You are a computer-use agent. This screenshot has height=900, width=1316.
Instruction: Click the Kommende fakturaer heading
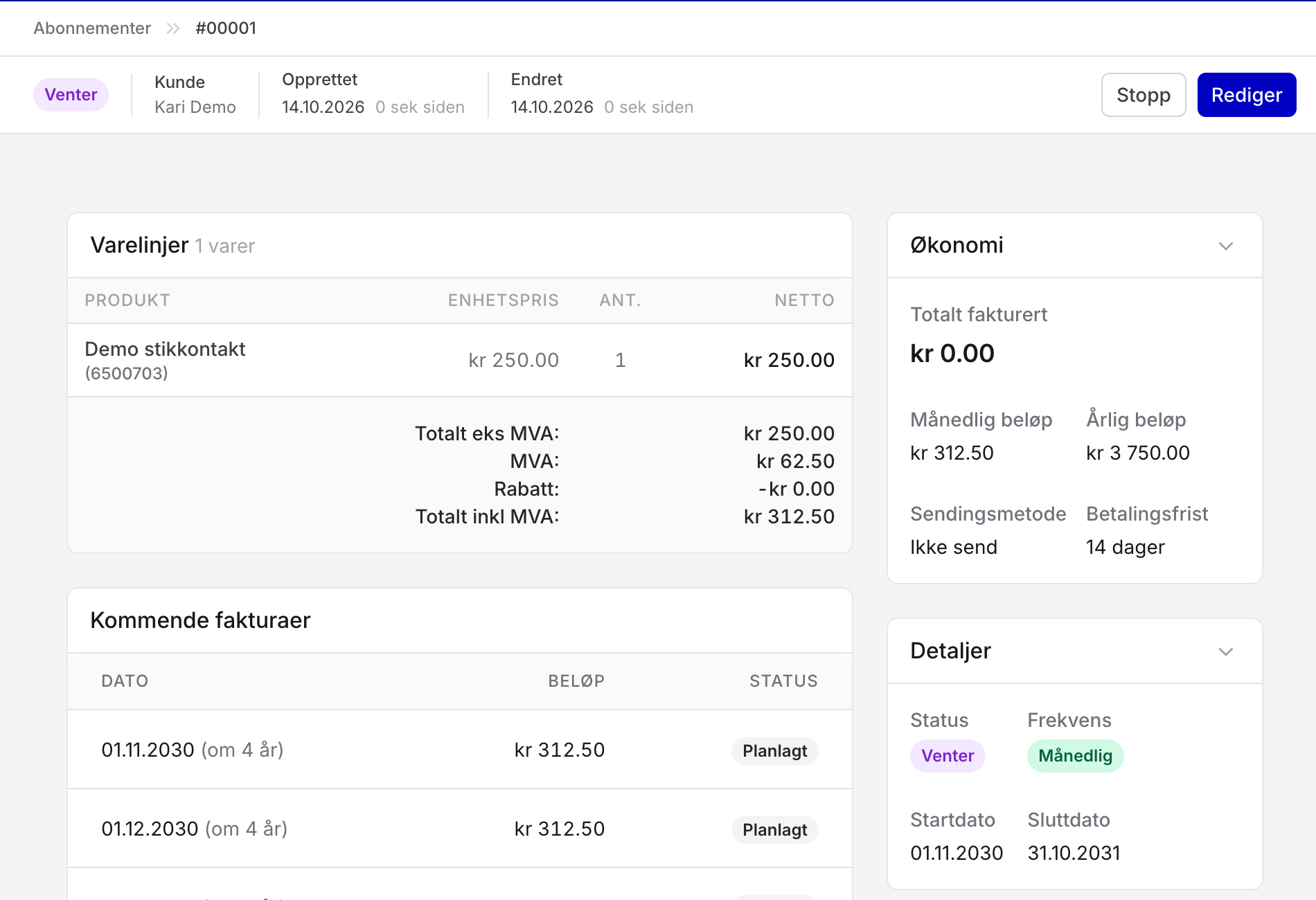pos(200,620)
